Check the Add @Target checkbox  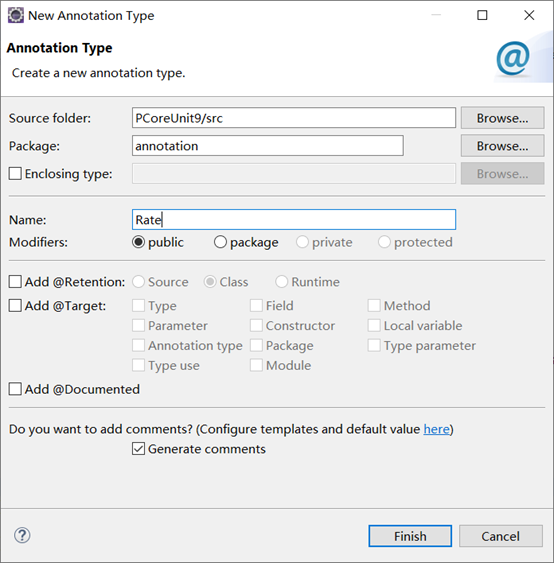[x=15, y=306]
